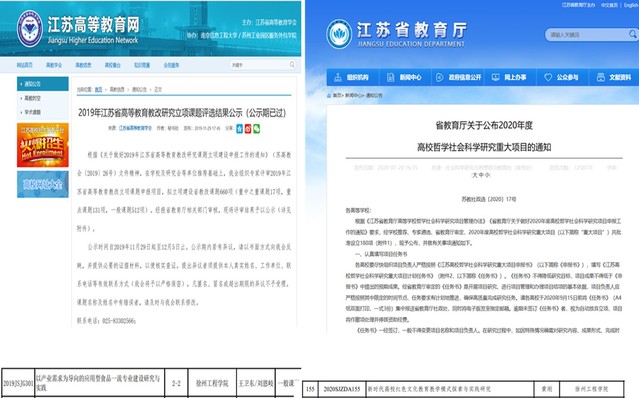Click the blue 高校网站大全 banner
Screen dimensions: 639x398
coord(42,184)
